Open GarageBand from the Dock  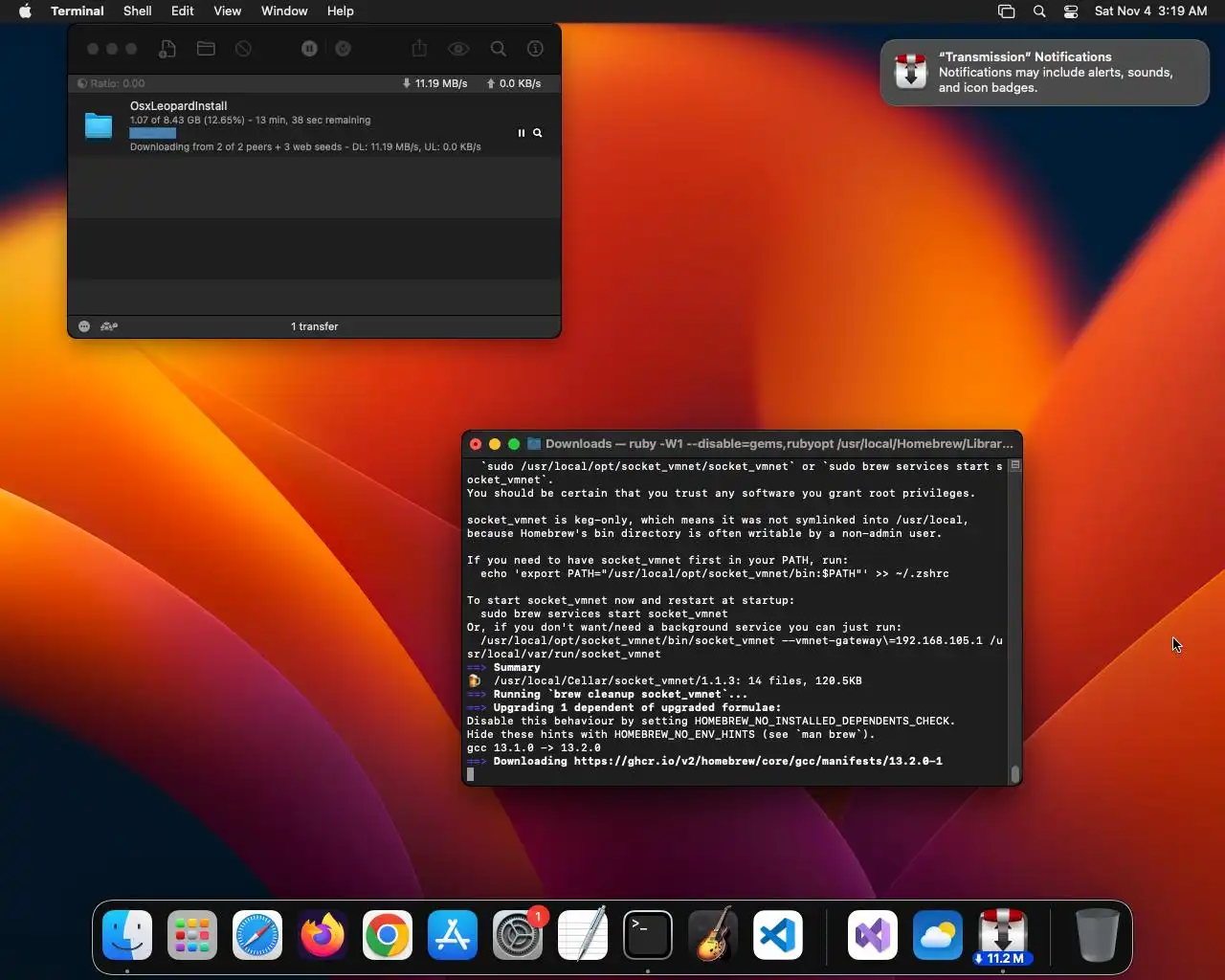[x=713, y=935]
